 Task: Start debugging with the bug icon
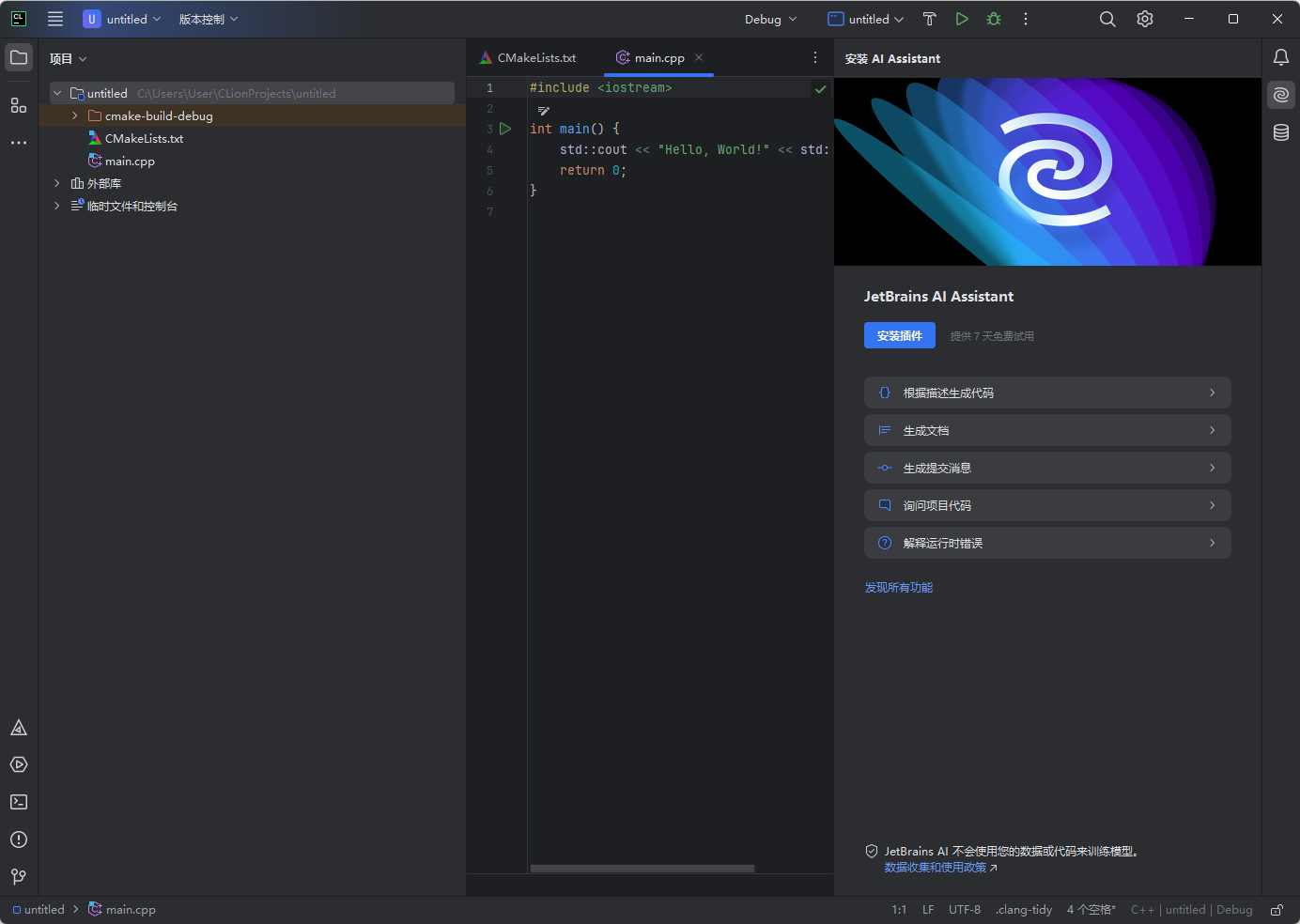point(994,19)
